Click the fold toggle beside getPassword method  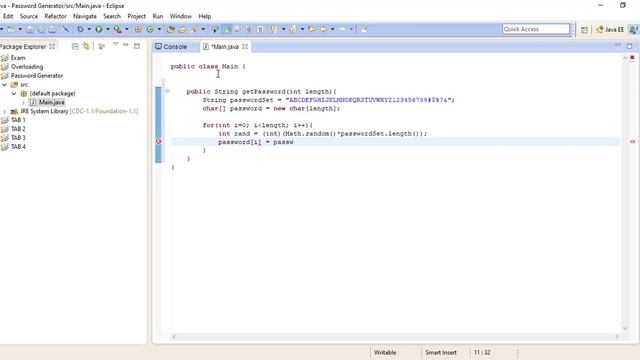click(x=167, y=91)
